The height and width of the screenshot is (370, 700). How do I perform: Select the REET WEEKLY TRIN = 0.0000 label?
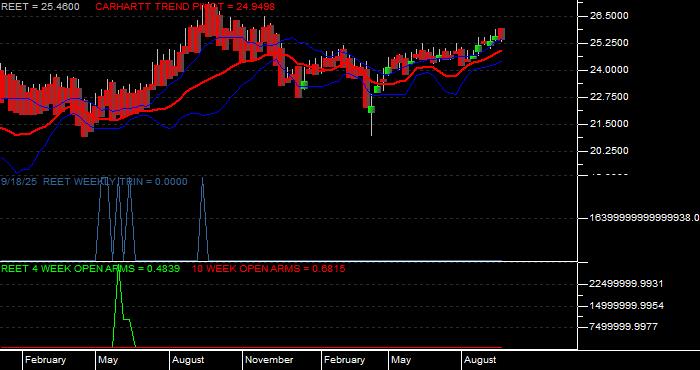click(x=115, y=182)
